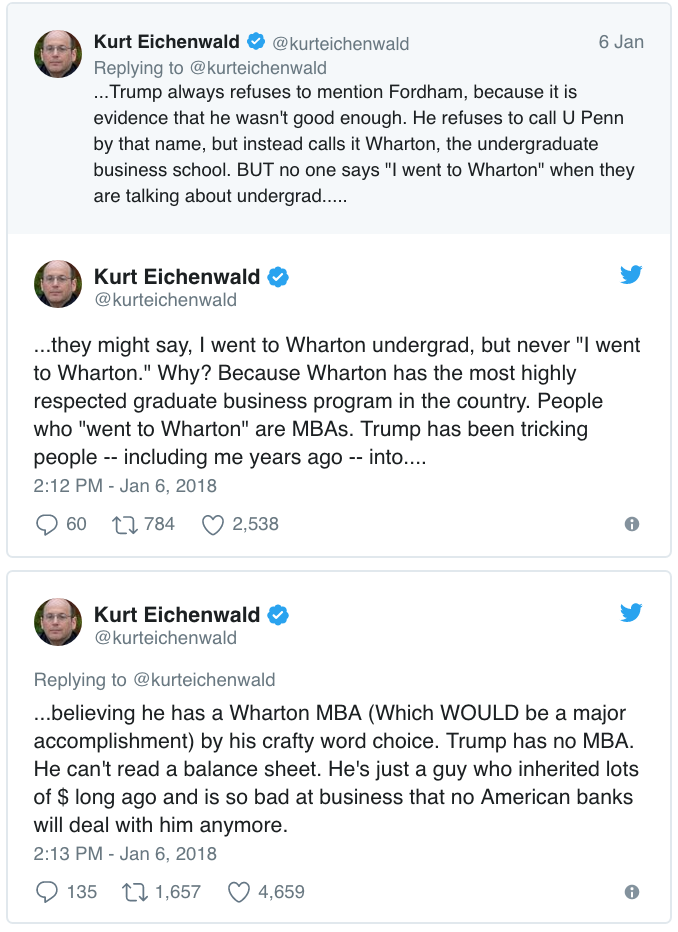Retweet the tweet with 784 retweets

pos(125,524)
